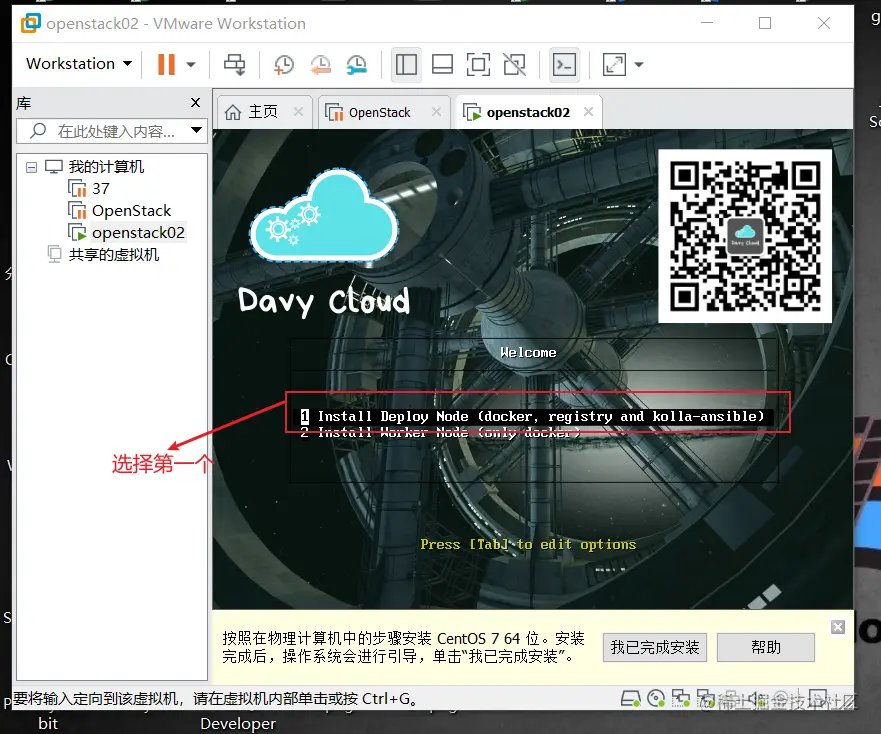
Task: Send Ctrl+Alt+Del to the virtual machine
Action: click(234, 64)
